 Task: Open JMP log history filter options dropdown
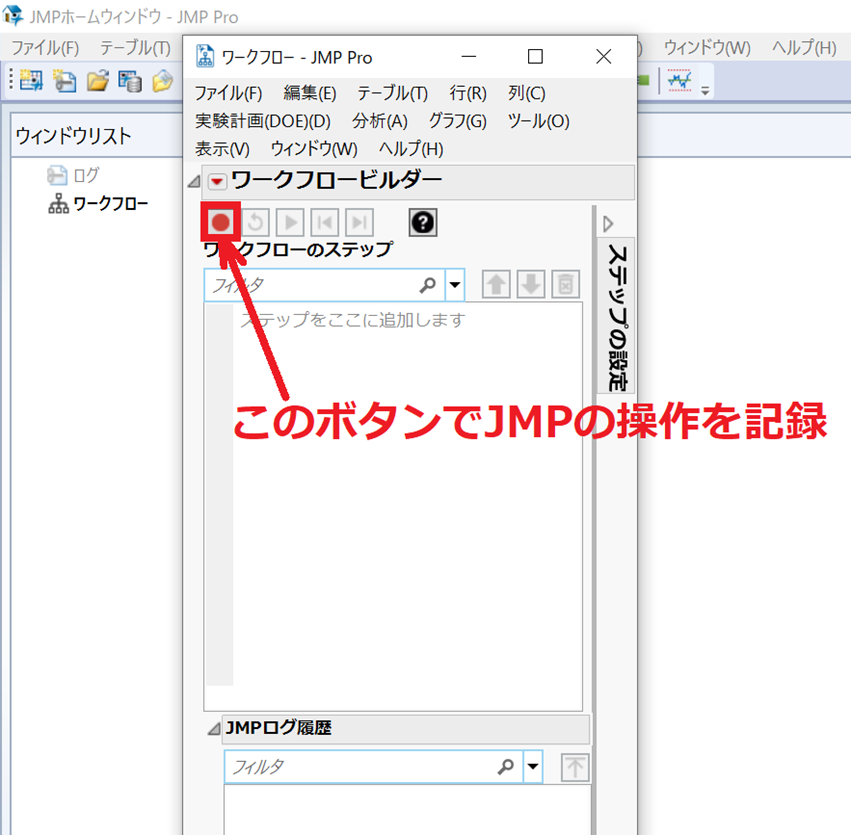point(533,767)
